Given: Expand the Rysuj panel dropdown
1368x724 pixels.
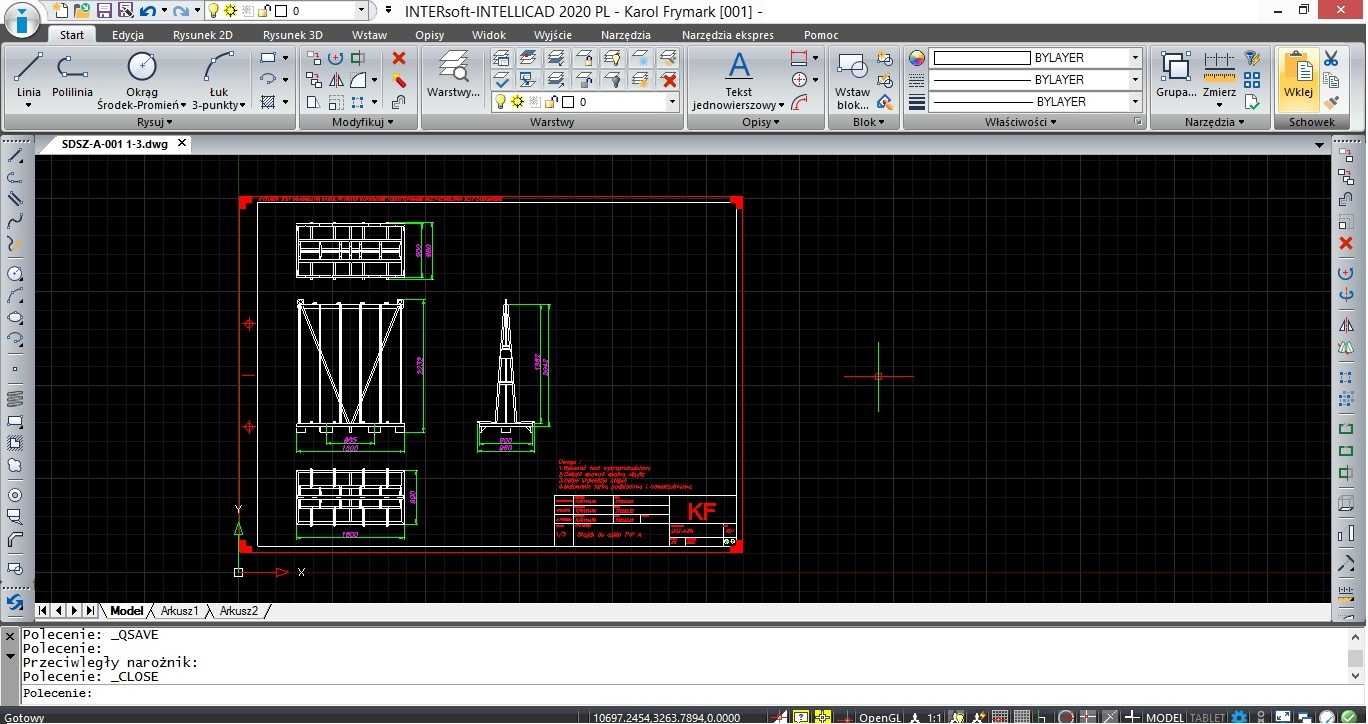Looking at the screenshot, I should (154, 122).
